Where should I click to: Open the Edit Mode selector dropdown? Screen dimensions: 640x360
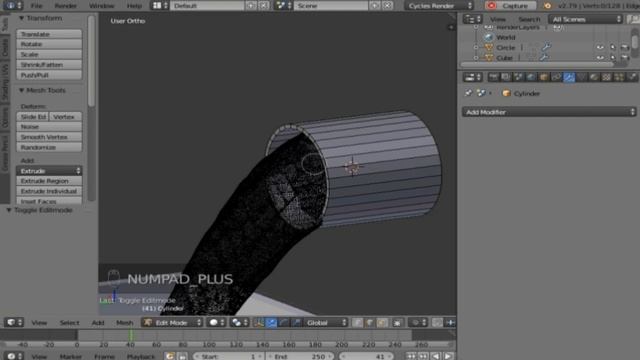click(172, 322)
